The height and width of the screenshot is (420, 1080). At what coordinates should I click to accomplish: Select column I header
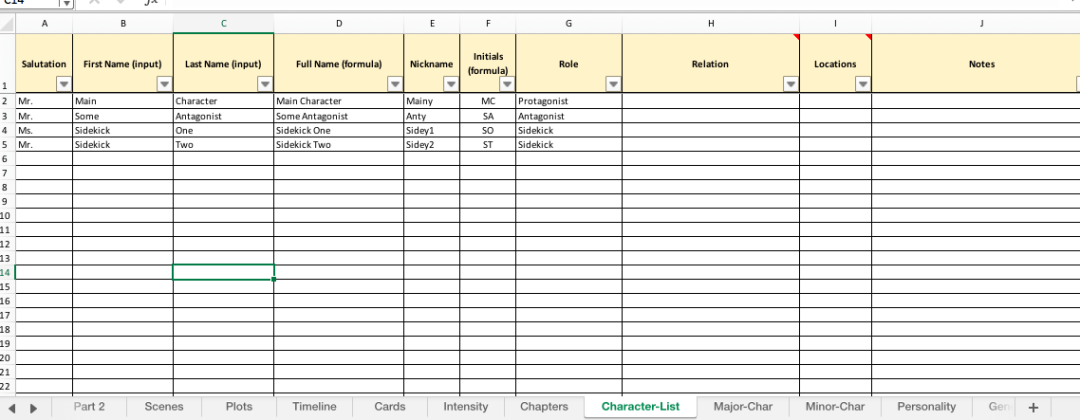click(x=835, y=24)
